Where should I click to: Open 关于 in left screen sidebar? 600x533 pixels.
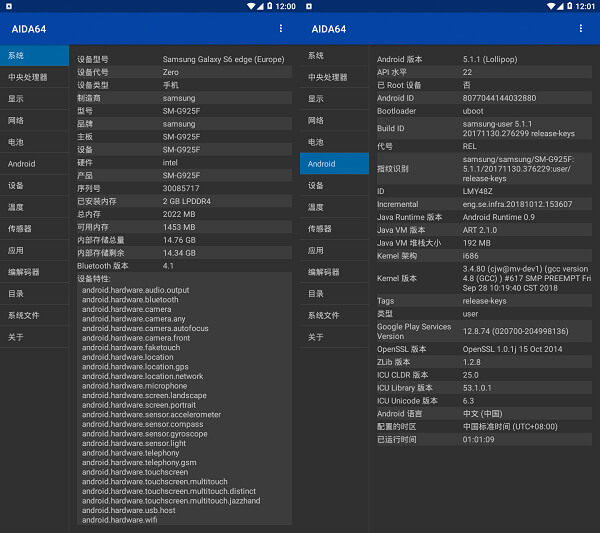pos(34,337)
